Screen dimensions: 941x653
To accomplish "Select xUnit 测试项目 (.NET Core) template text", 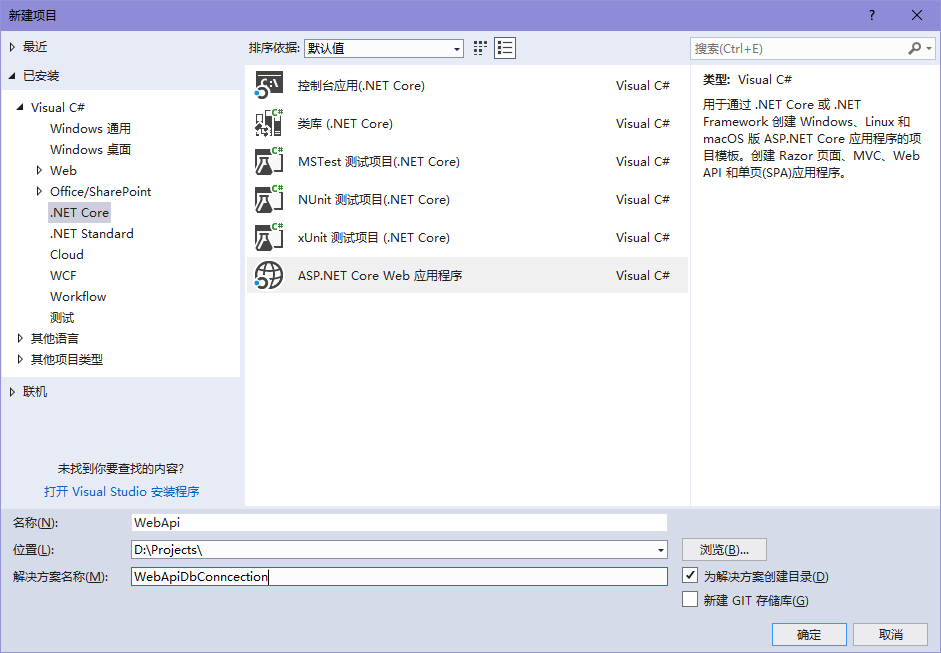I will [x=374, y=238].
